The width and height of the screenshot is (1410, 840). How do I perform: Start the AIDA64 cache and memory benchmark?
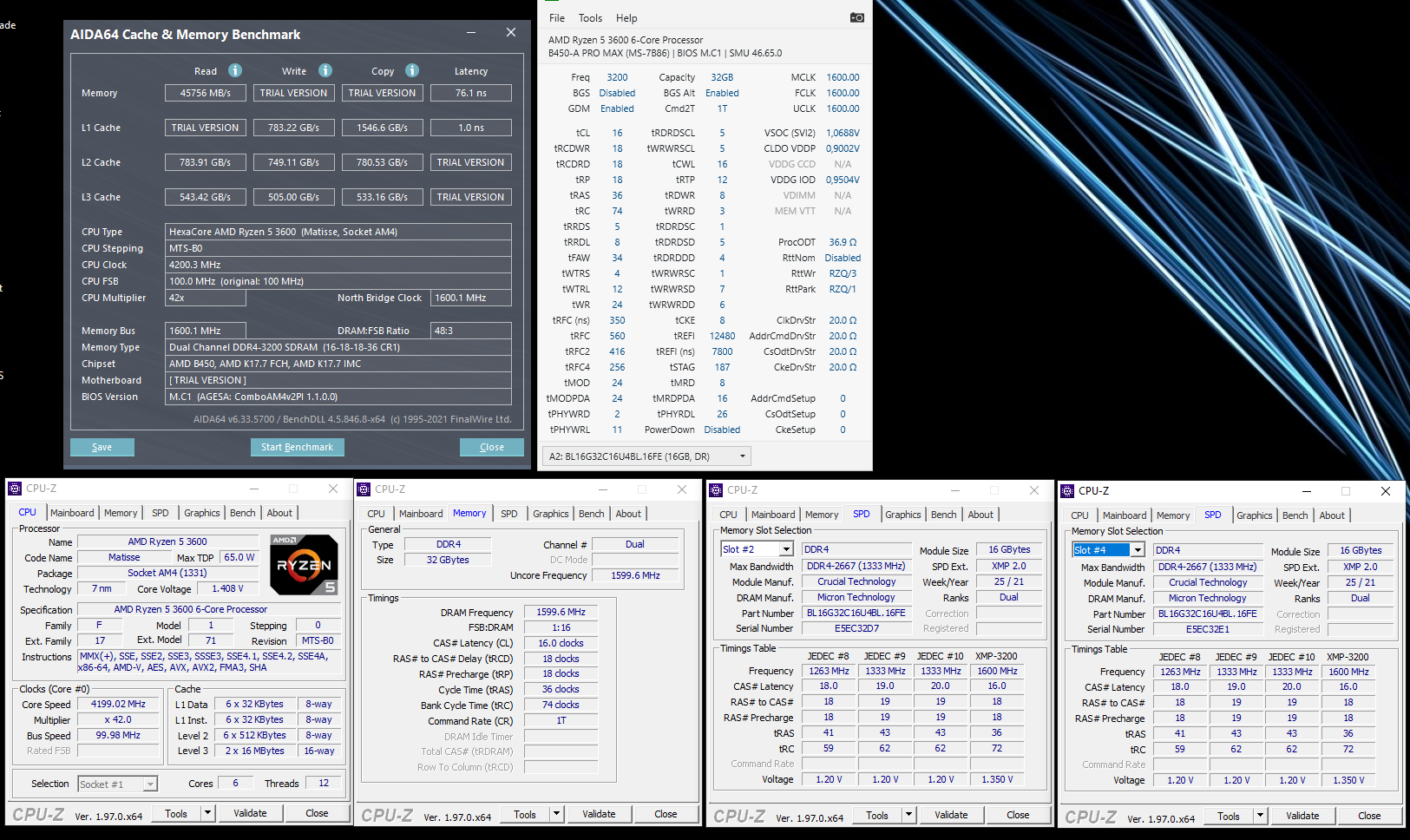point(297,447)
